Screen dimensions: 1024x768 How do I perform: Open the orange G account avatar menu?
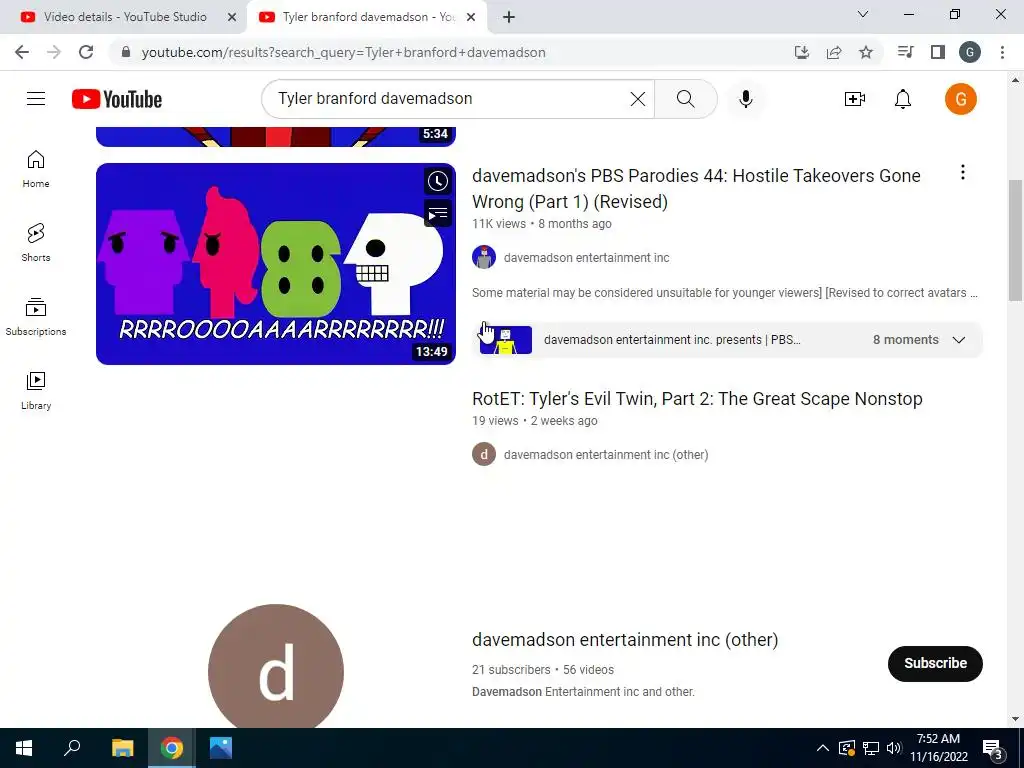point(960,99)
